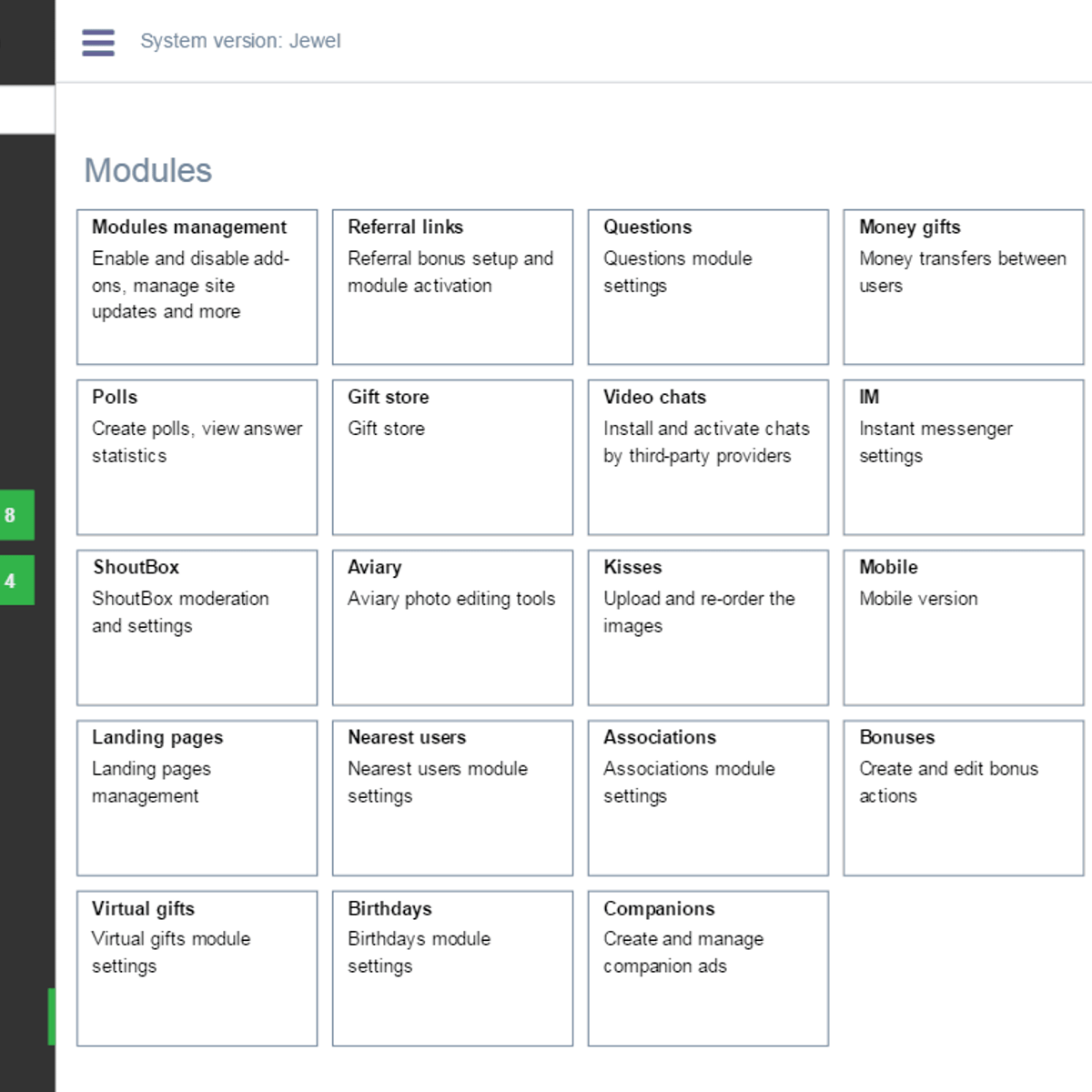Open Aviary photo editing tools
The width and height of the screenshot is (1092, 1092).
coord(453,628)
